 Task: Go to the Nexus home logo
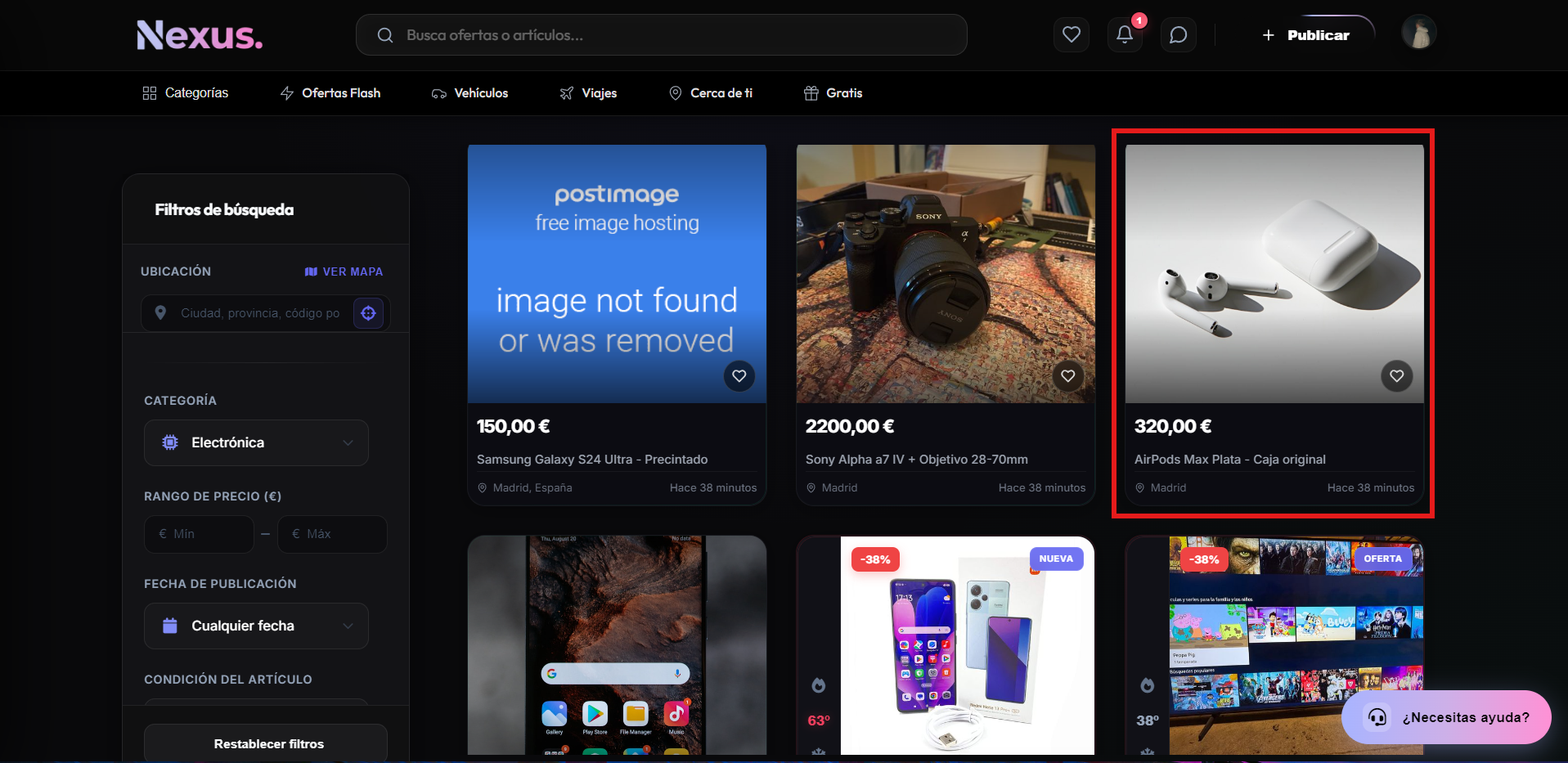pos(200,35)
